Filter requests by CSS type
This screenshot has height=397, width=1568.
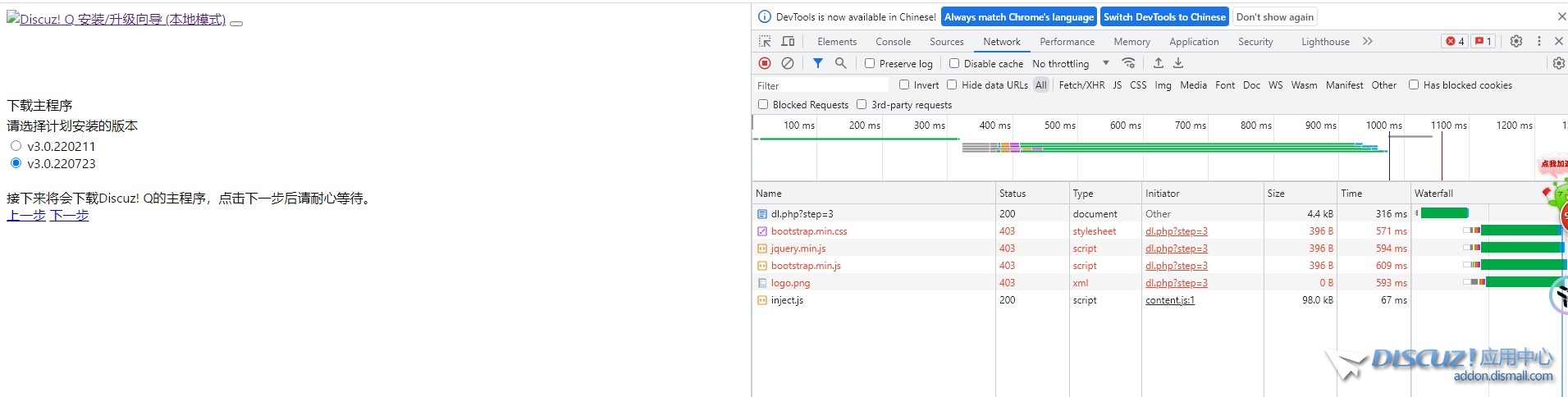(x=1138, y=84)
